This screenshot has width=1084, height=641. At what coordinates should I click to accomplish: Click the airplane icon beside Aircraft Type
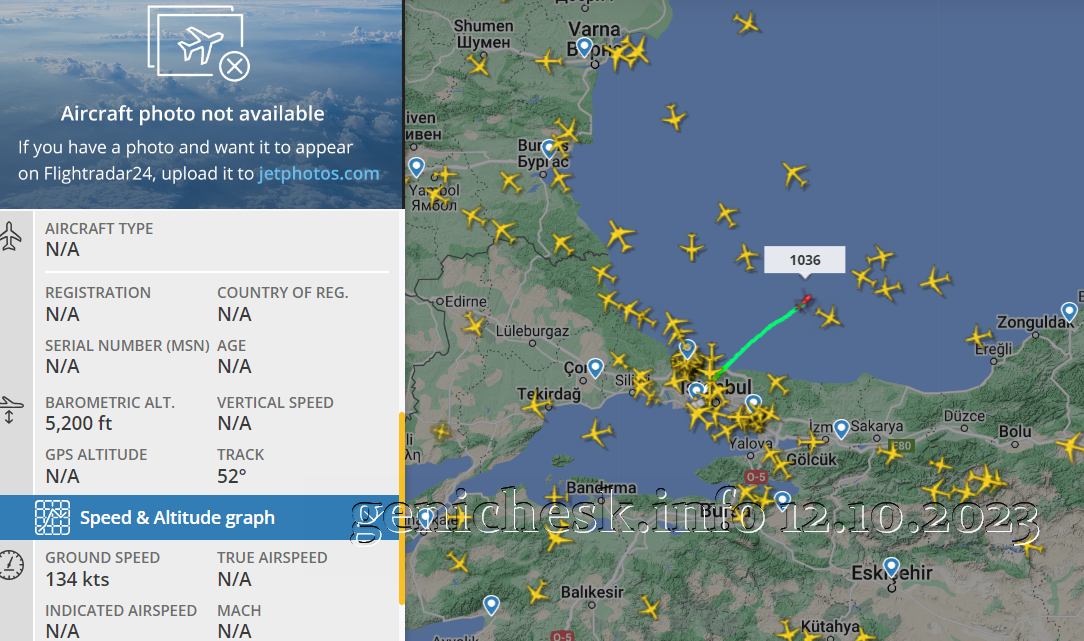pyautogui.click(x=10, y=236)
